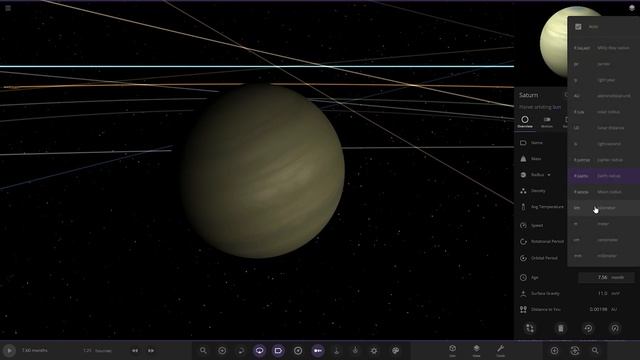
Task: Open the color palette icon in bottom toolbar
Action: click(395, 350)
